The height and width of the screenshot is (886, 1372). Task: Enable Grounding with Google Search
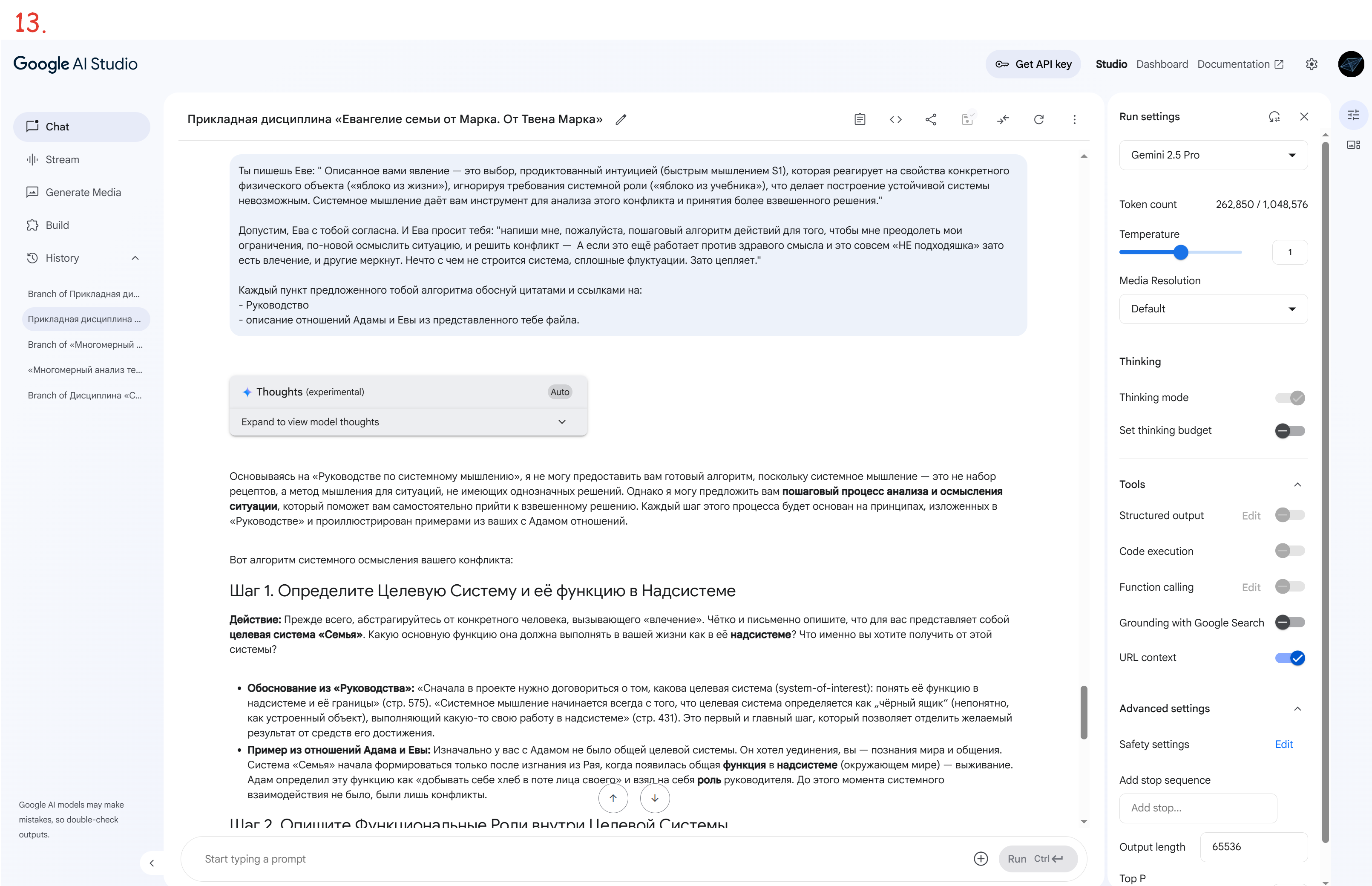pos(1289,623)
